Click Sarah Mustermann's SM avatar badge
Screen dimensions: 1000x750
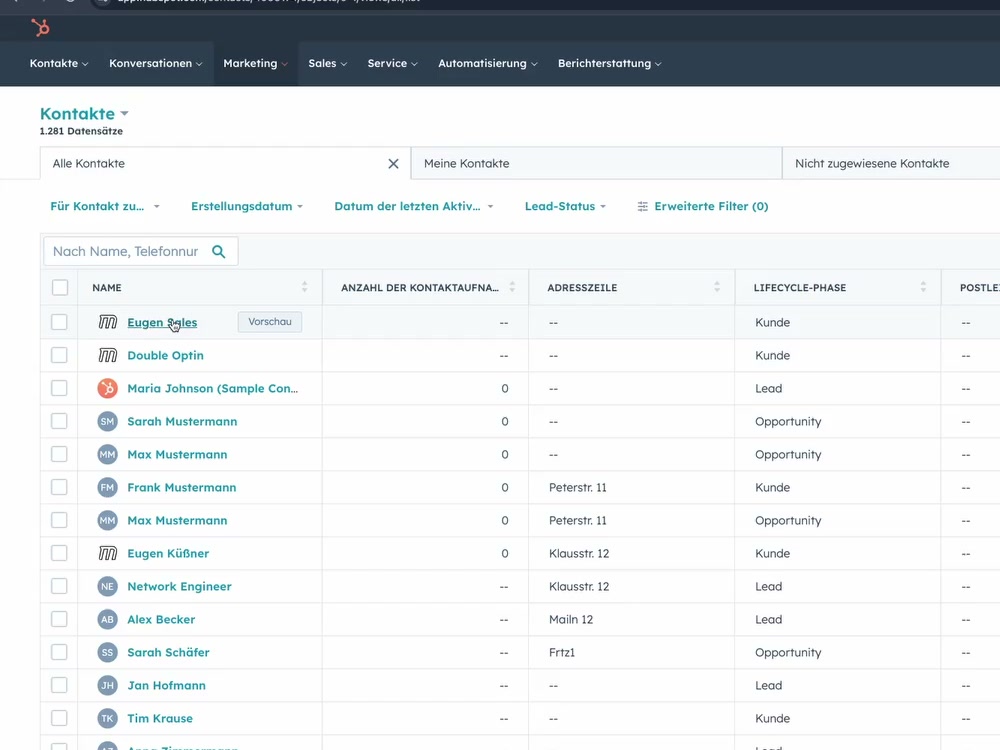click(x=107, y=421)
